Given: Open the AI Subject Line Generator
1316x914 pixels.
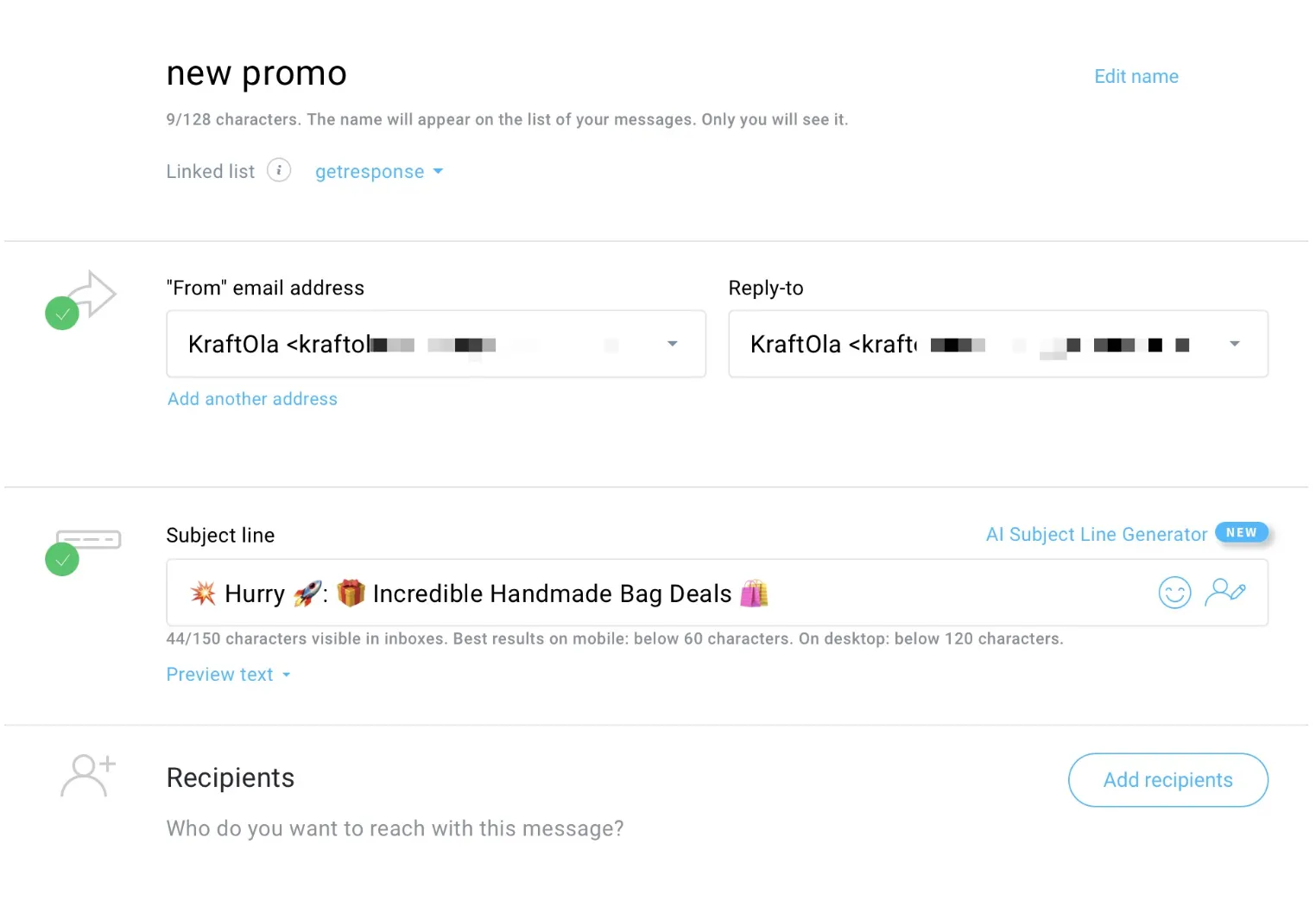Looking at the screenshot, I should click(x=1097, y=535).
